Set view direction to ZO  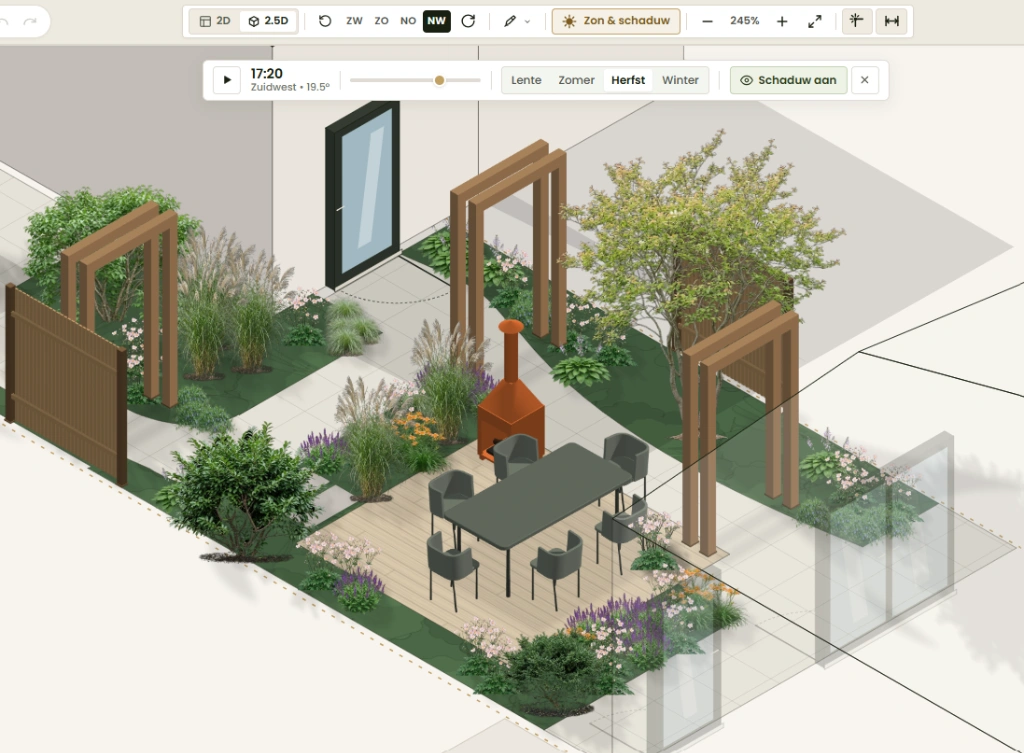point(381,21)
